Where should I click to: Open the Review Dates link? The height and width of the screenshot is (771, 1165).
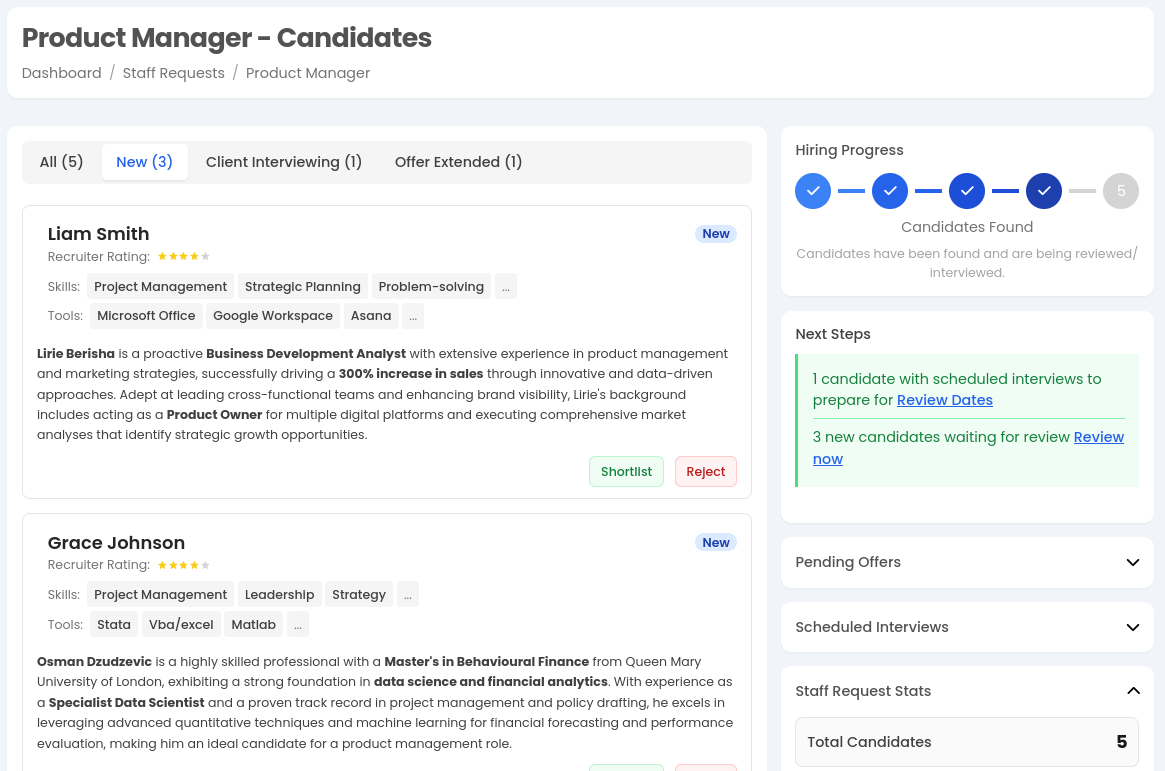(945, 400)
